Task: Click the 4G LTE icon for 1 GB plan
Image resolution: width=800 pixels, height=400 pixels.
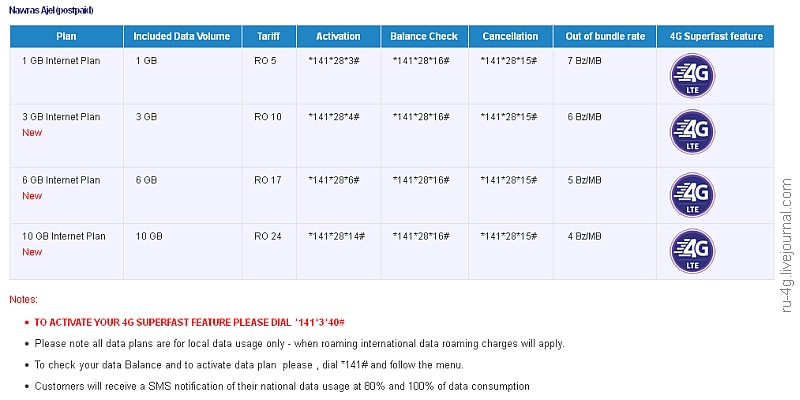Action: pyautogui.click(x=692, y=77)
